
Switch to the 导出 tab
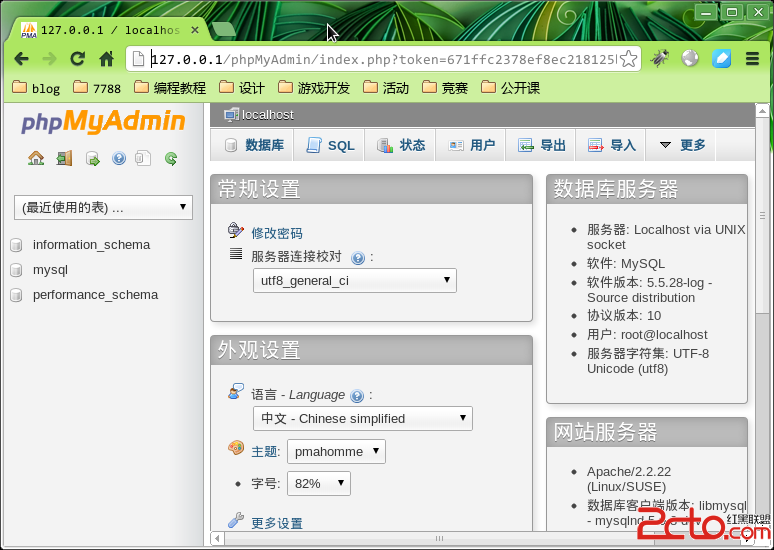tap(542, 145)
